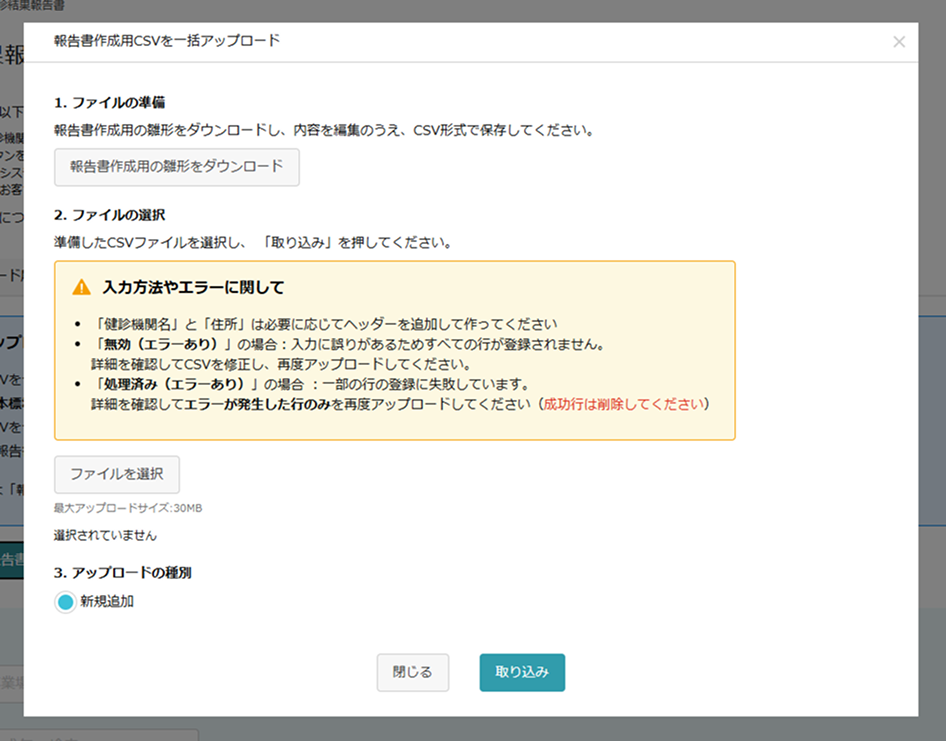Image resolution: width=946 pixels, height=741 pixels.
Task: Click the ファイルを選択 button
Action: coord(117,474)
